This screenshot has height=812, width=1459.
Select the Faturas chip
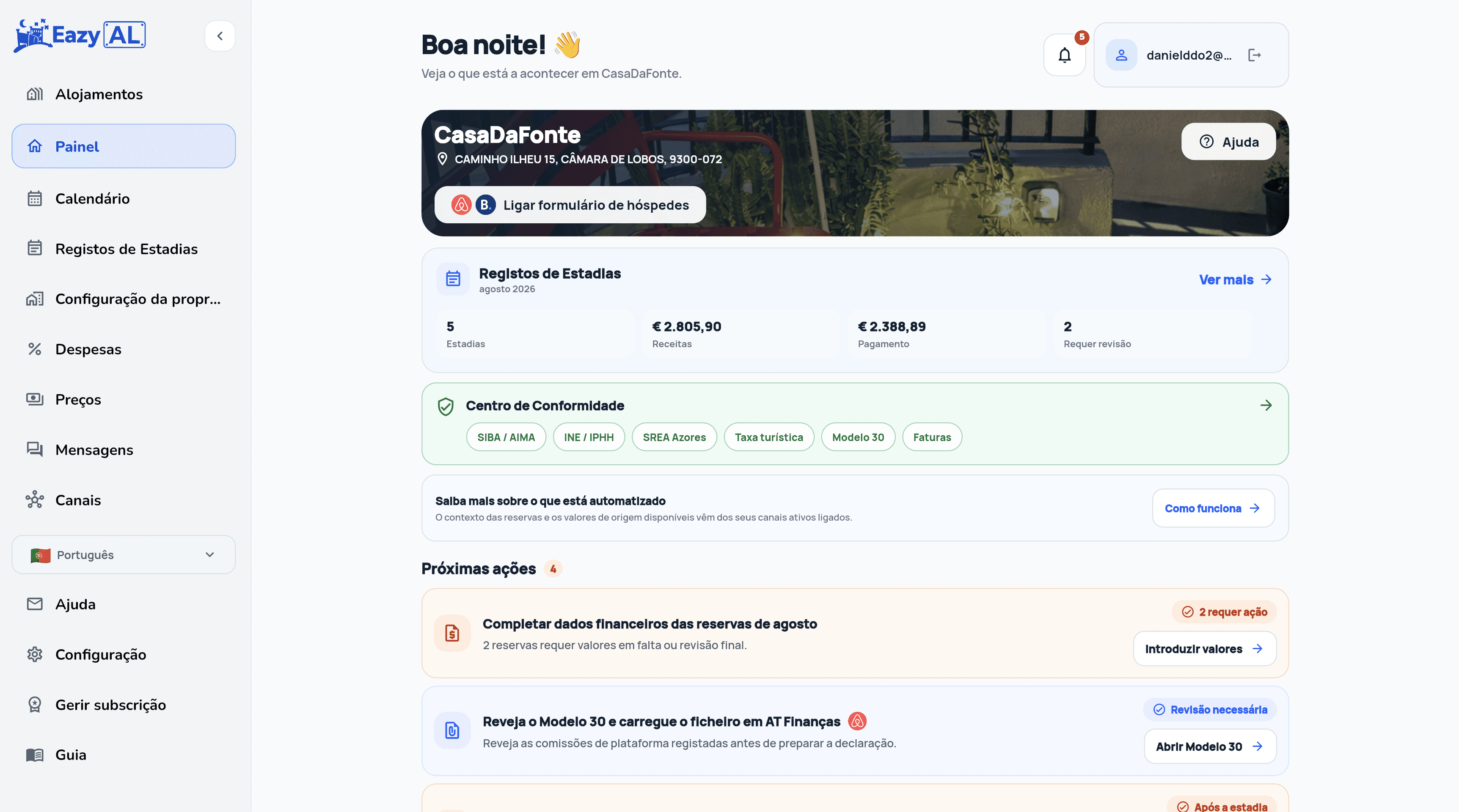pyautogui.click(x=932, y=437)
